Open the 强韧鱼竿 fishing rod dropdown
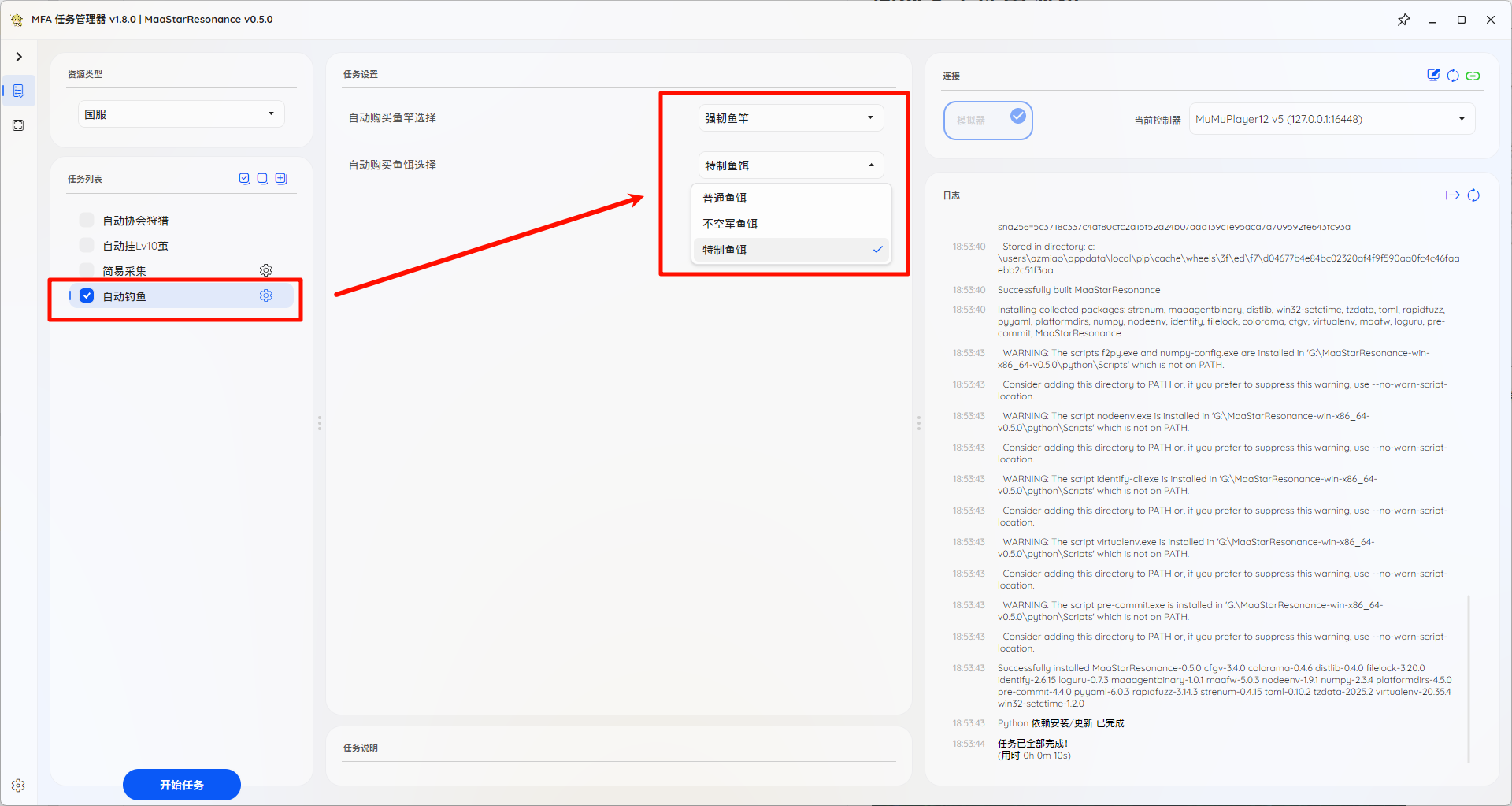 790,118
